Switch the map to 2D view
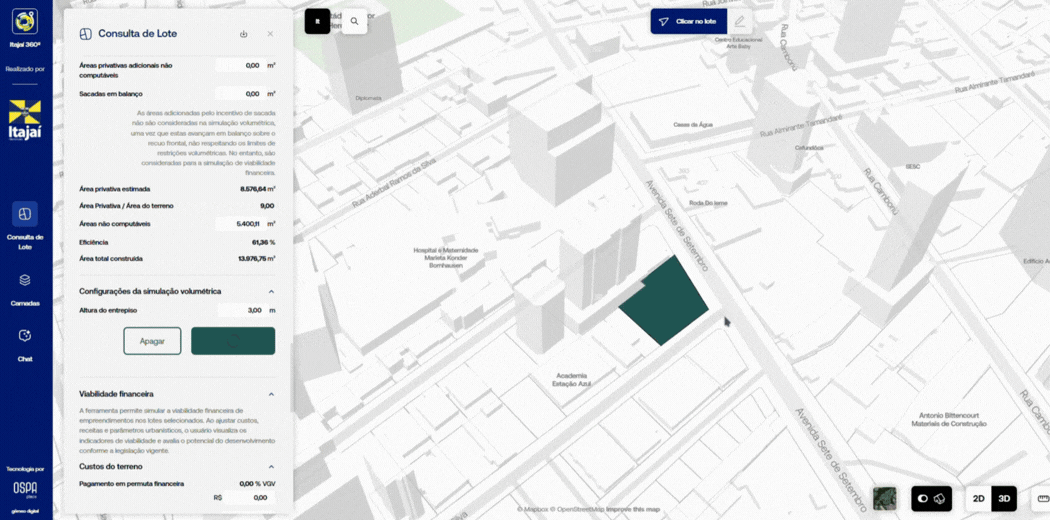 (x=978, y=499)
